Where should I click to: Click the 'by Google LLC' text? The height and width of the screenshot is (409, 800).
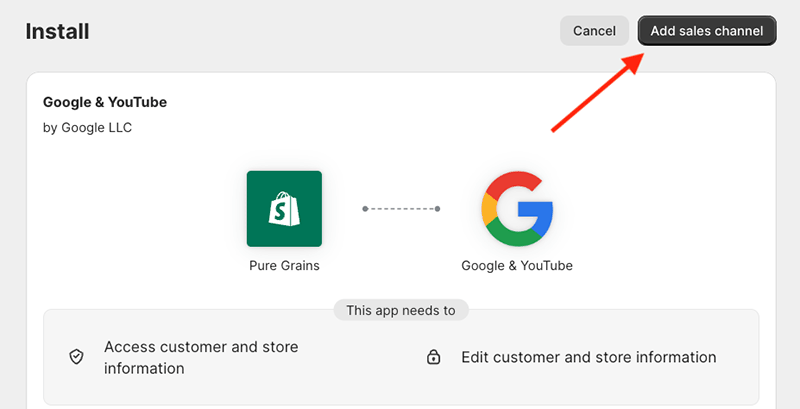(87, 127)
